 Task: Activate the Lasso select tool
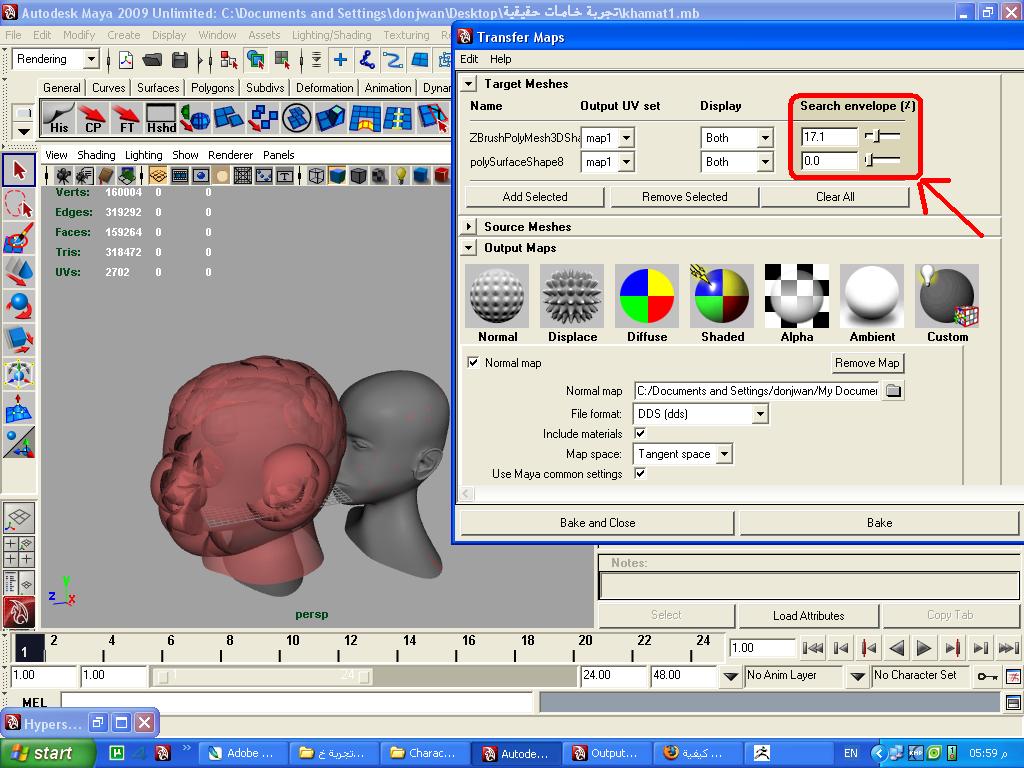coord(19,204)
